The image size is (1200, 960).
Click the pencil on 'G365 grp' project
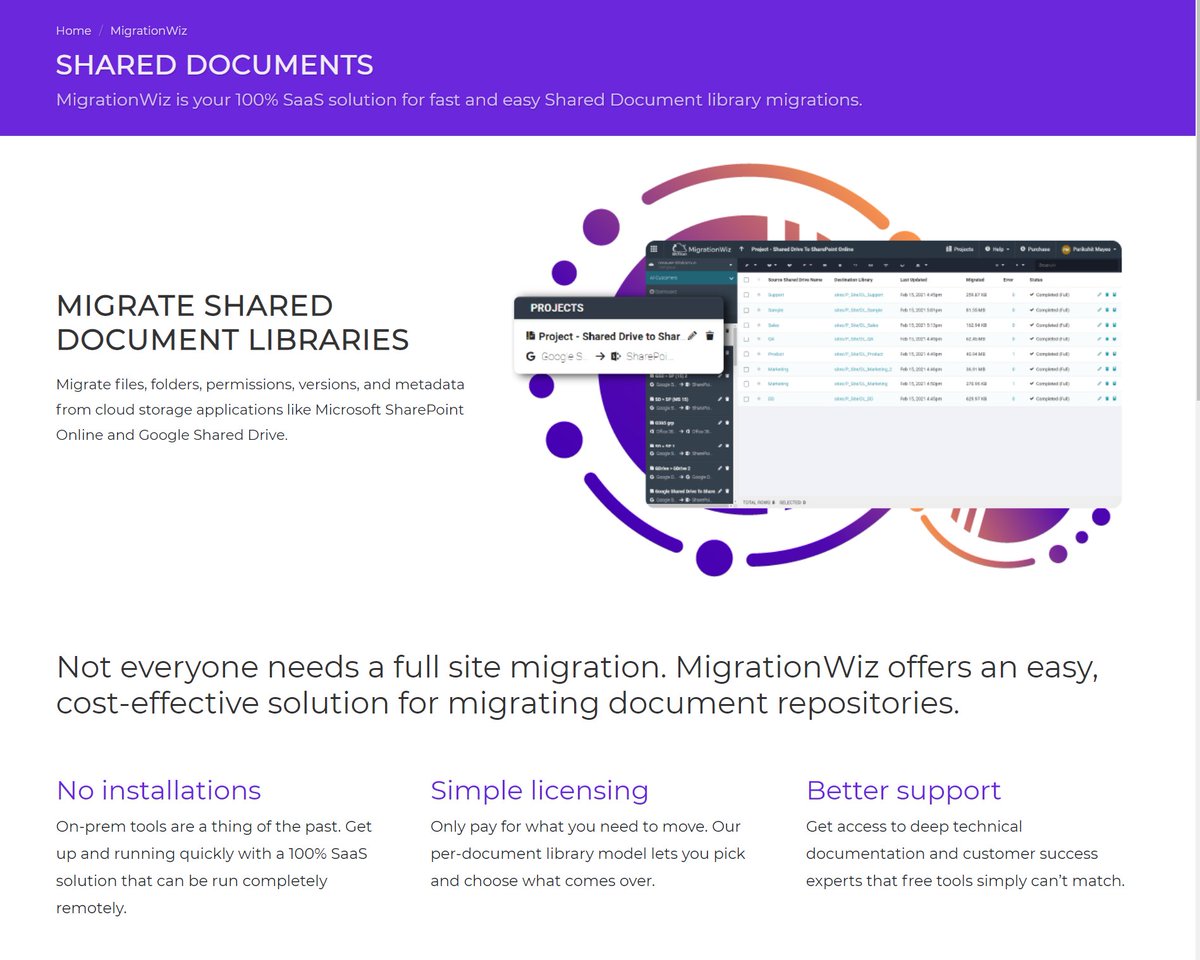click(x=720, y=422)
